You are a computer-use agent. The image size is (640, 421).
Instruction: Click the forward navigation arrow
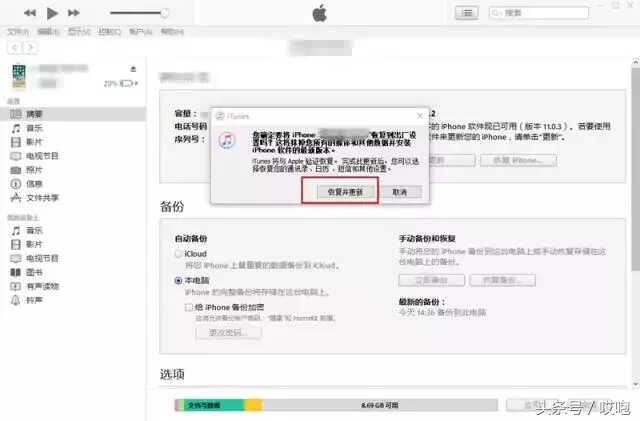point(30,48)
